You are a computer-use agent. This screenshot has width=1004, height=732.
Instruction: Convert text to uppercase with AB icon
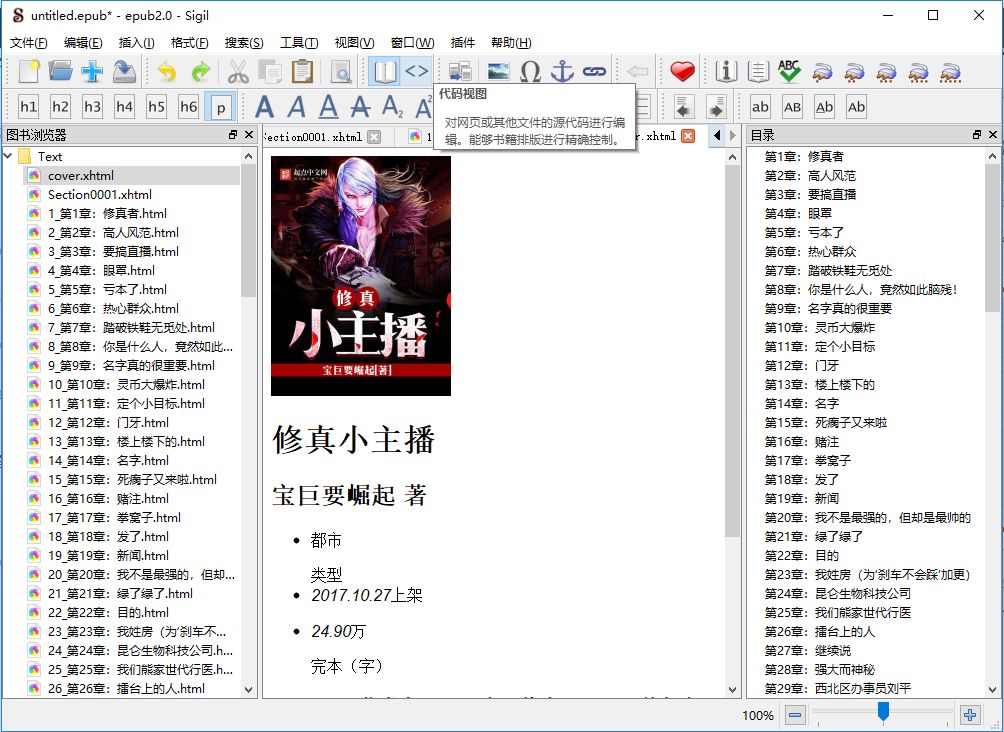point(792,107)
